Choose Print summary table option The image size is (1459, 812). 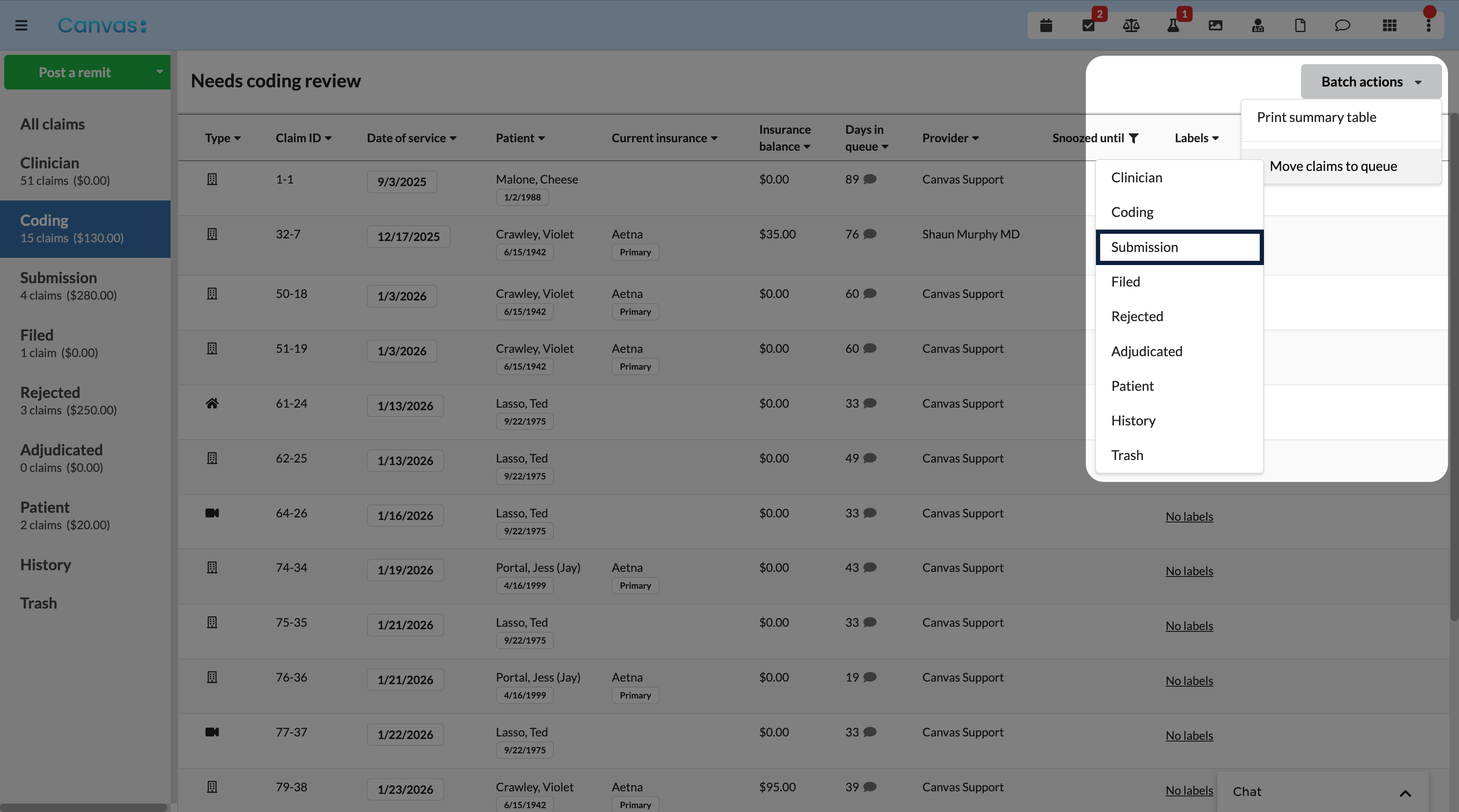(x=1316, y=117)
